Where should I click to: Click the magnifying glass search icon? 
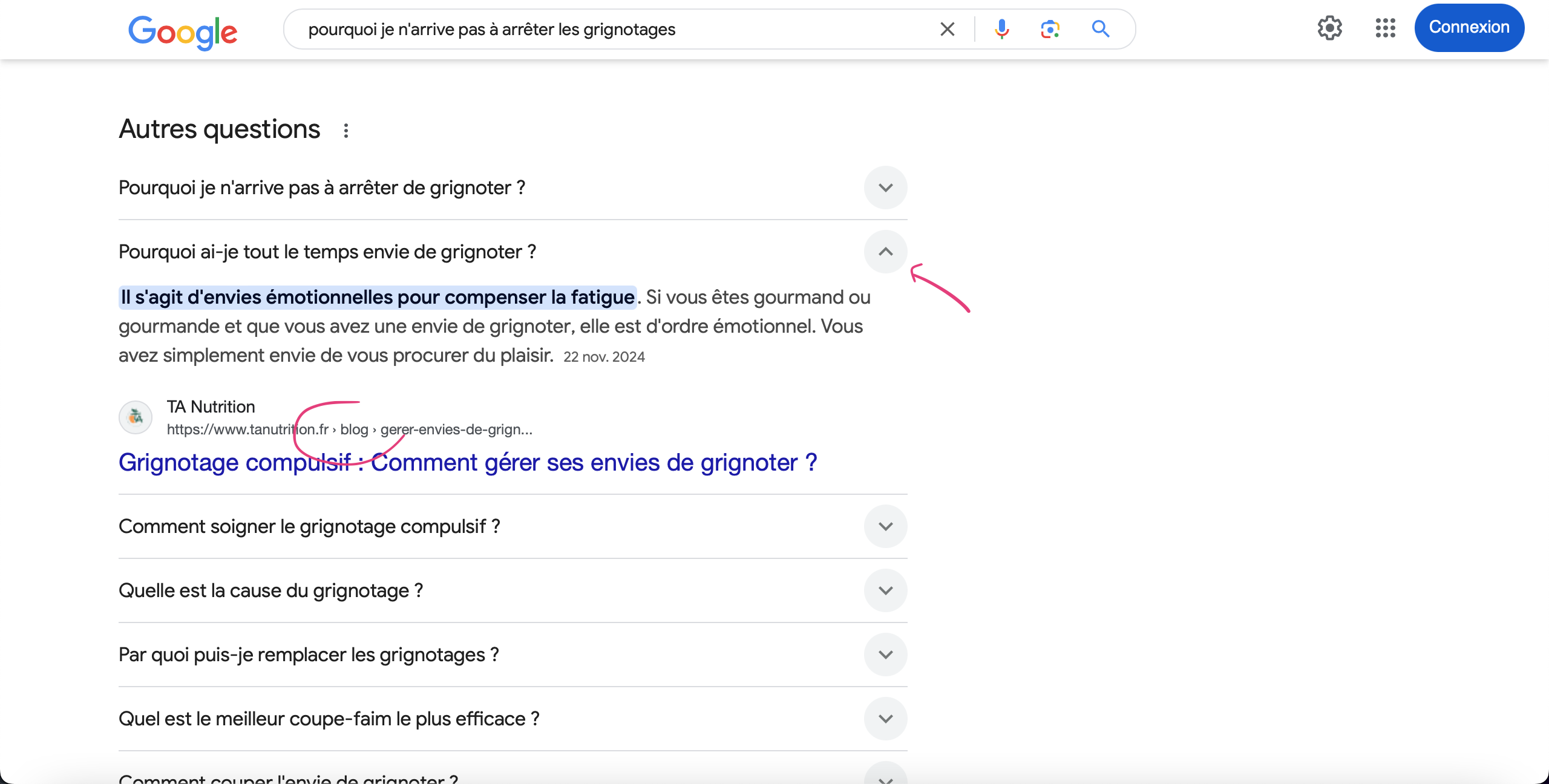tap(1101, 29)
